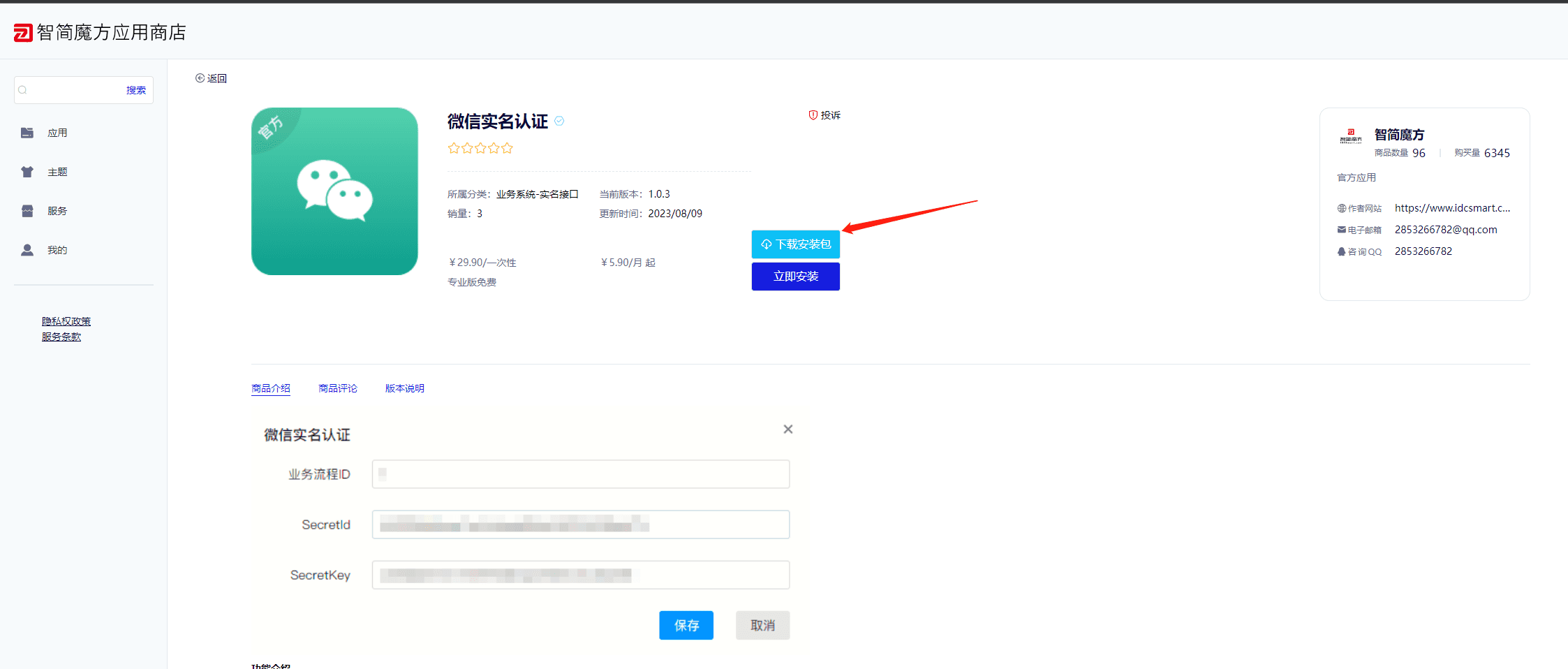Click the 搜索 search button
The image size is (1568, 669).
click(136, 90)
